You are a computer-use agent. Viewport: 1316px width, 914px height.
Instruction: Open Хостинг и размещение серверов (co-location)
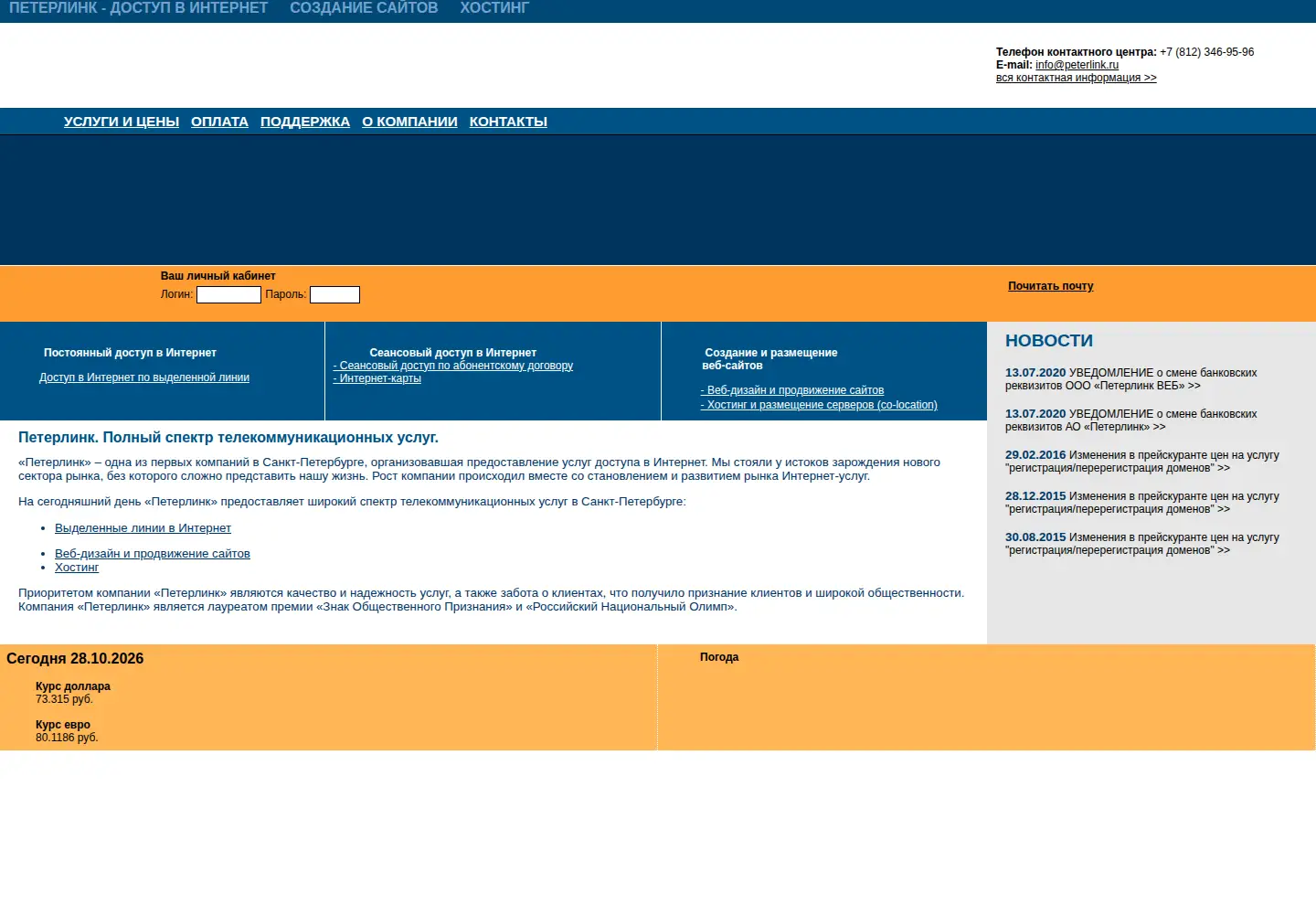[819, 405]
